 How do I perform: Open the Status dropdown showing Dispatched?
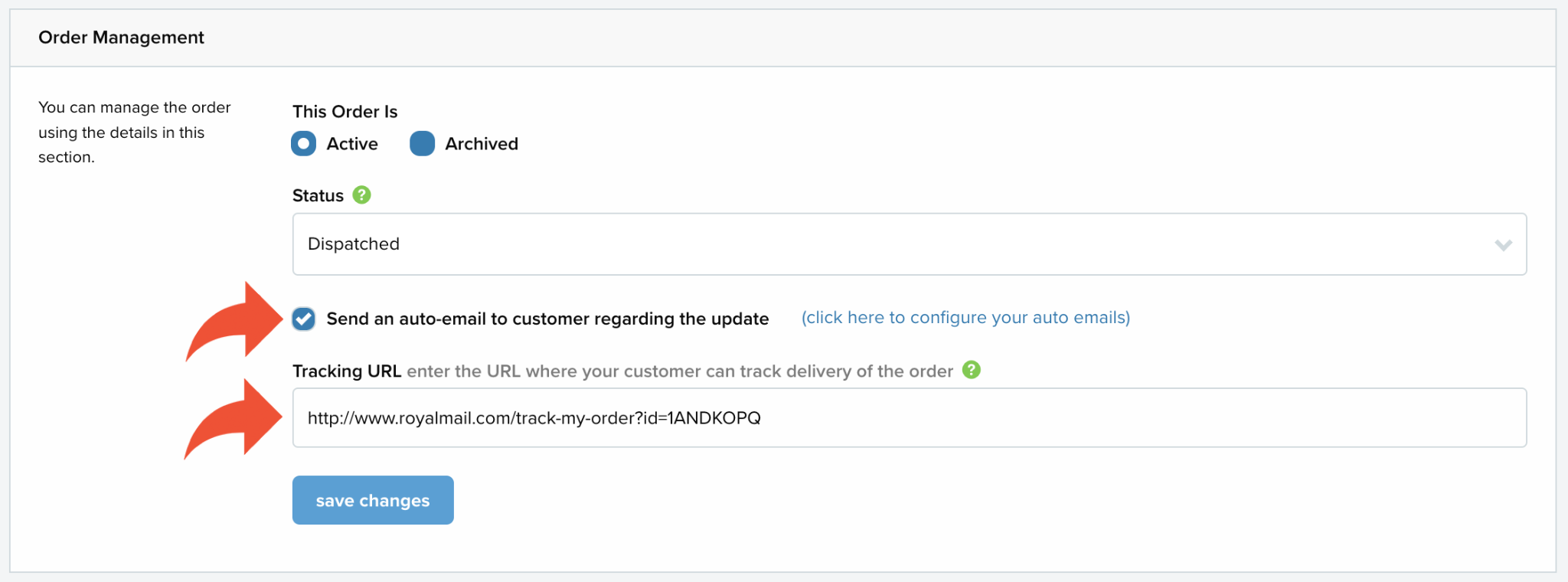point(910,244)
